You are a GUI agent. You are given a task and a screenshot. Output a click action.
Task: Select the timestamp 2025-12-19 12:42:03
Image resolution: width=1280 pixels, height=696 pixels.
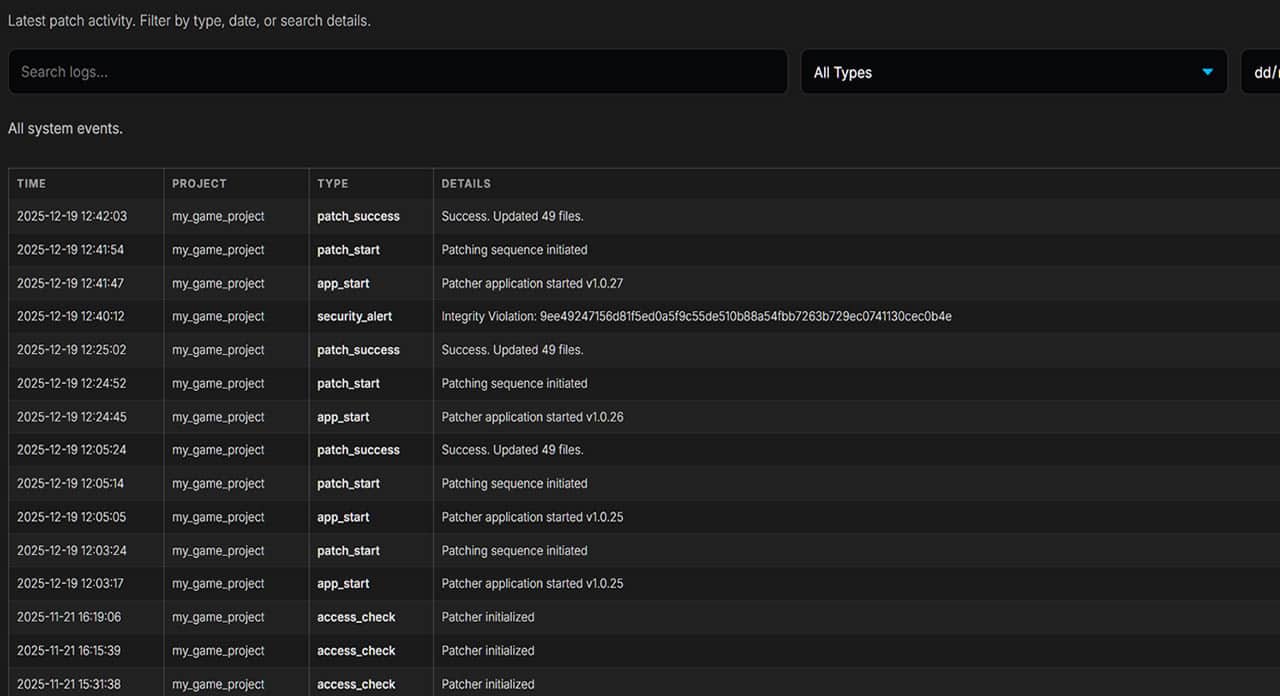click(72, 216)
